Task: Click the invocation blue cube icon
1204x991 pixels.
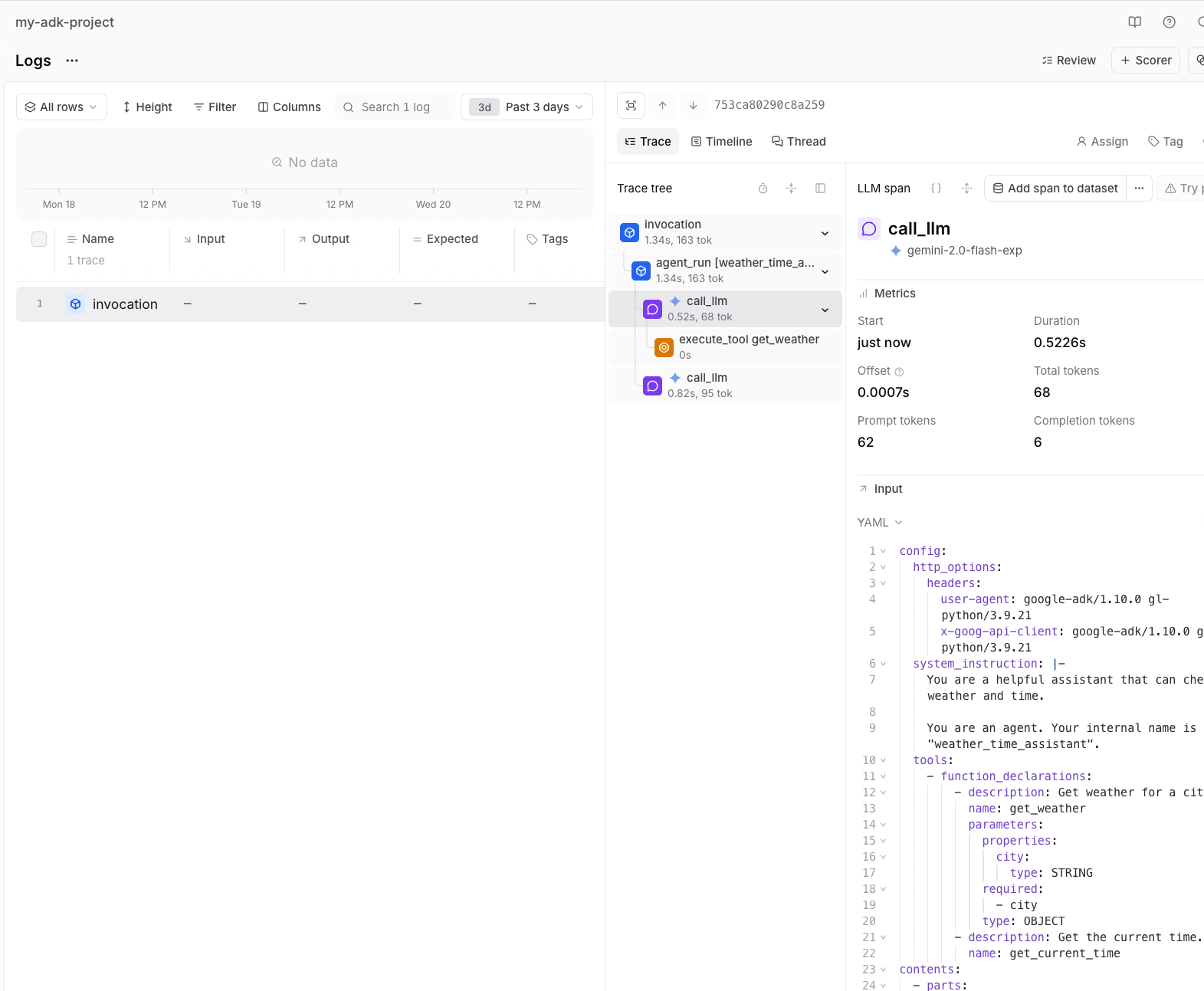Action: (629, 232)
